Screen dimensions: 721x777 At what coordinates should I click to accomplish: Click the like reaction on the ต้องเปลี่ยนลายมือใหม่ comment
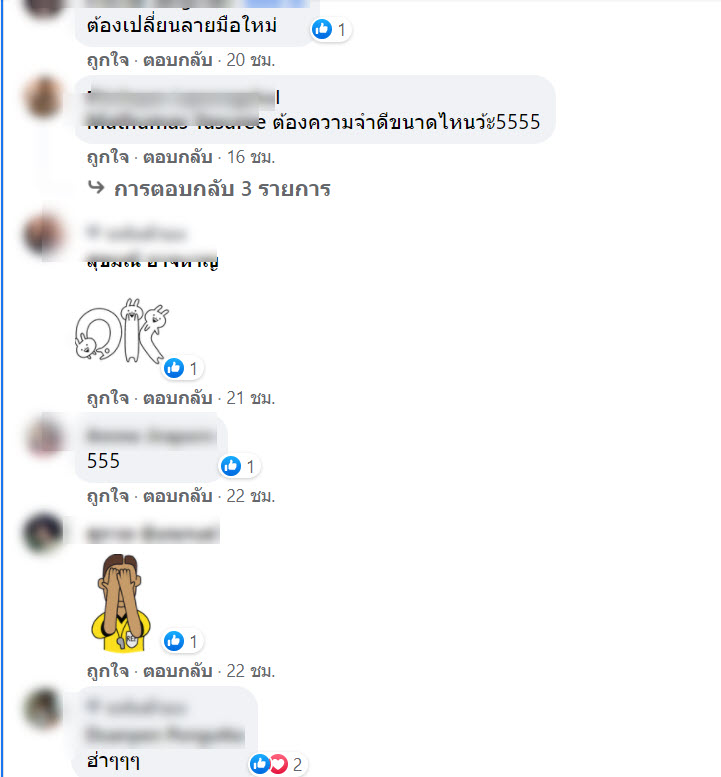(x=331, y=30)
